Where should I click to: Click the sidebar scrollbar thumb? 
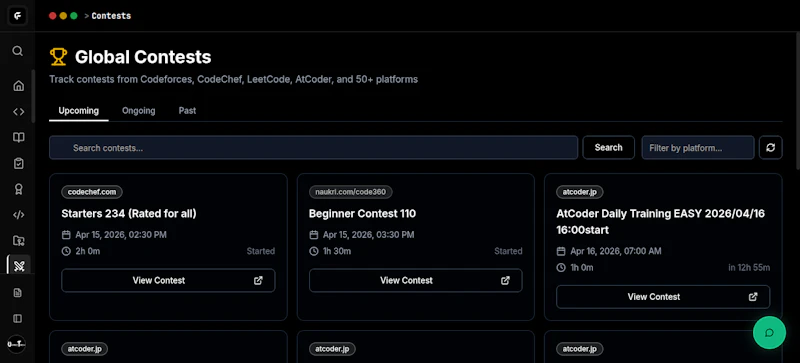(x=33, y=95)
